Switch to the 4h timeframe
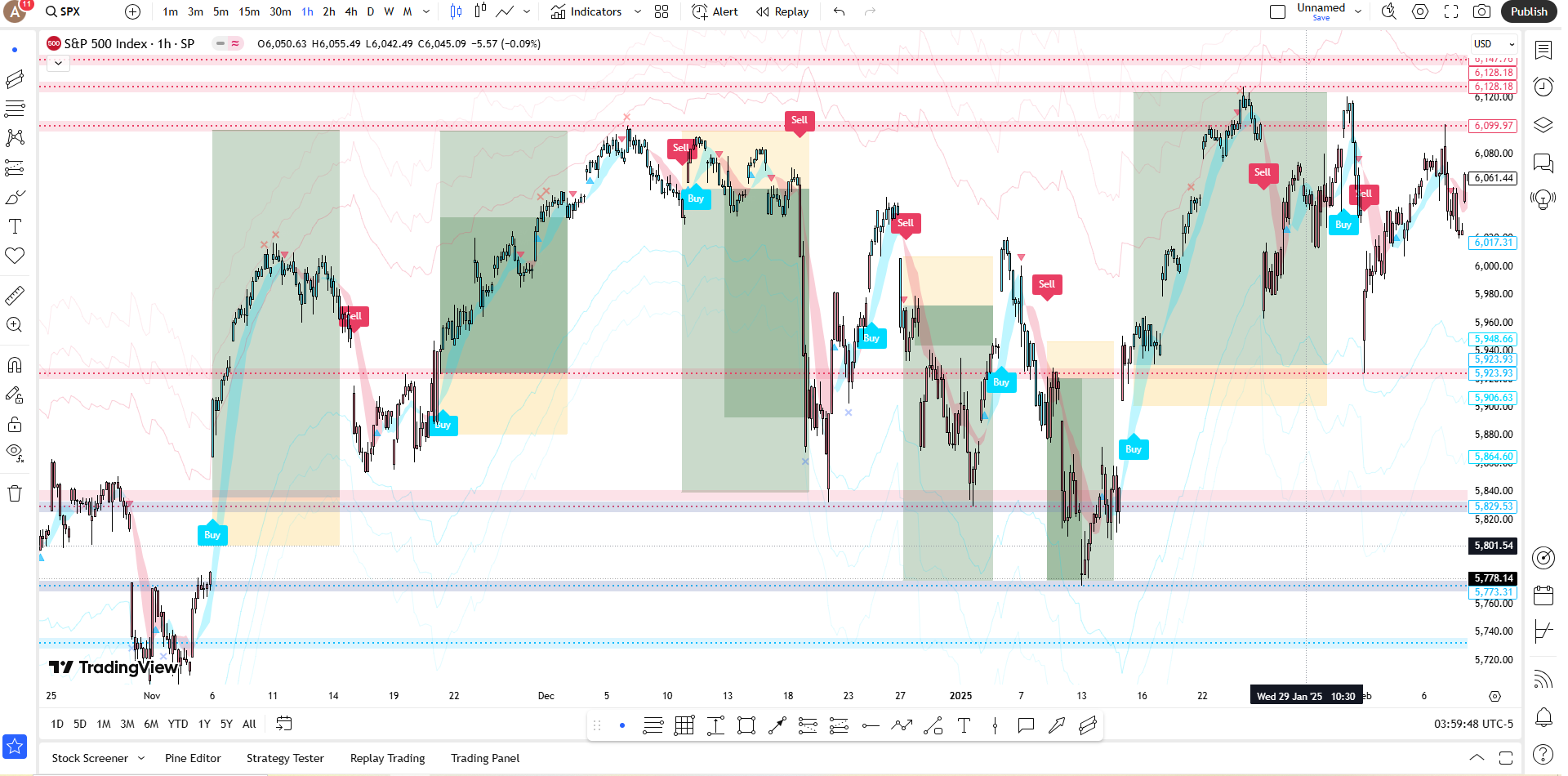Screen dimensions: 1568x776 [x=351, y=11]
